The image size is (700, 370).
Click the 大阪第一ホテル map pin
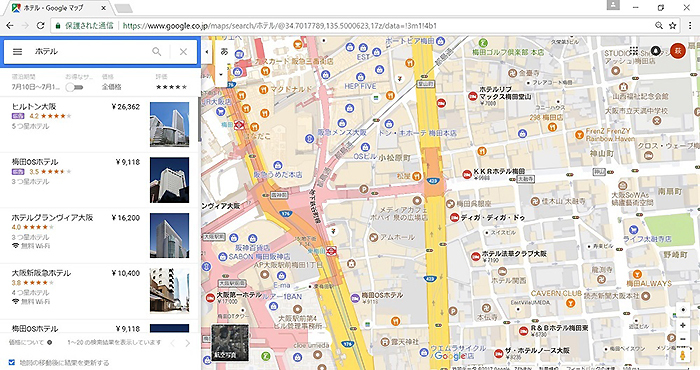(210, 298)
